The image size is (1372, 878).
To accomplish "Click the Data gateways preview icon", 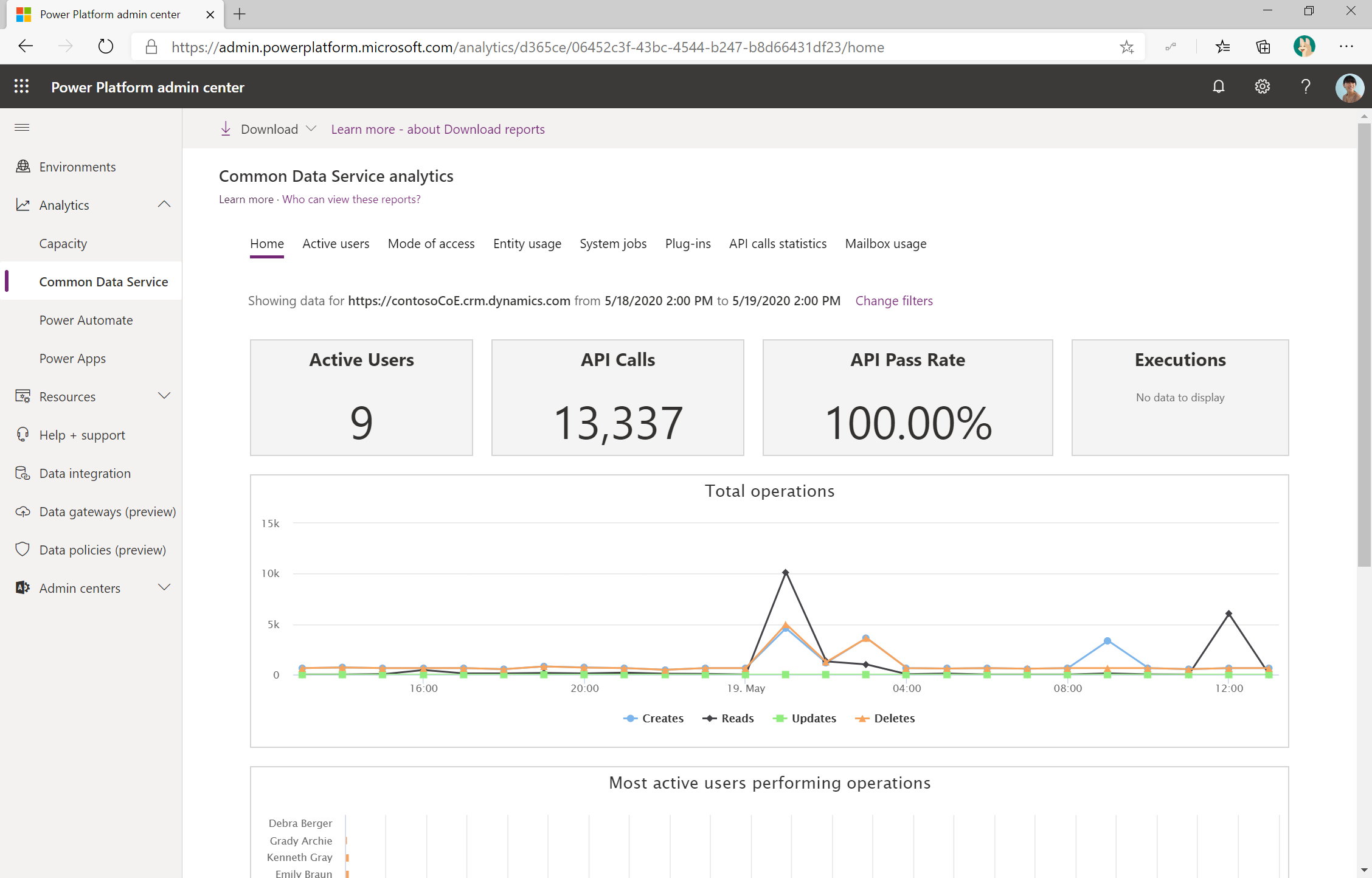I will coord(22,511).
